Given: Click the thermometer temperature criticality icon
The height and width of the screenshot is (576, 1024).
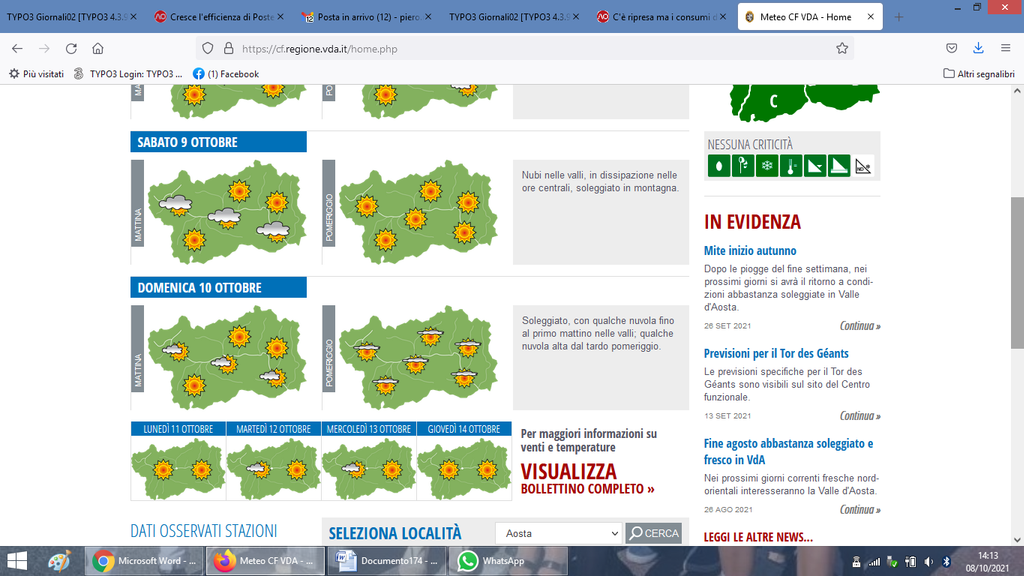Looking at the screenshot, I should tap(791, 166).
